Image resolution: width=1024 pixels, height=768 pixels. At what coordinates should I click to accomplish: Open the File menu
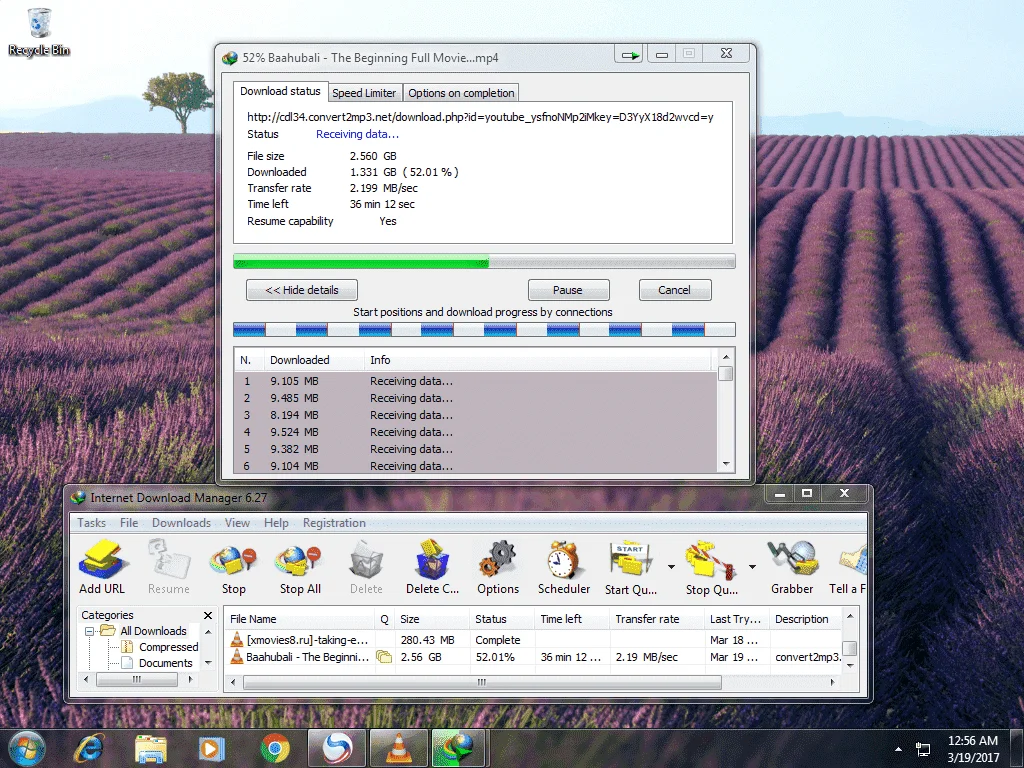coord(129,522)
